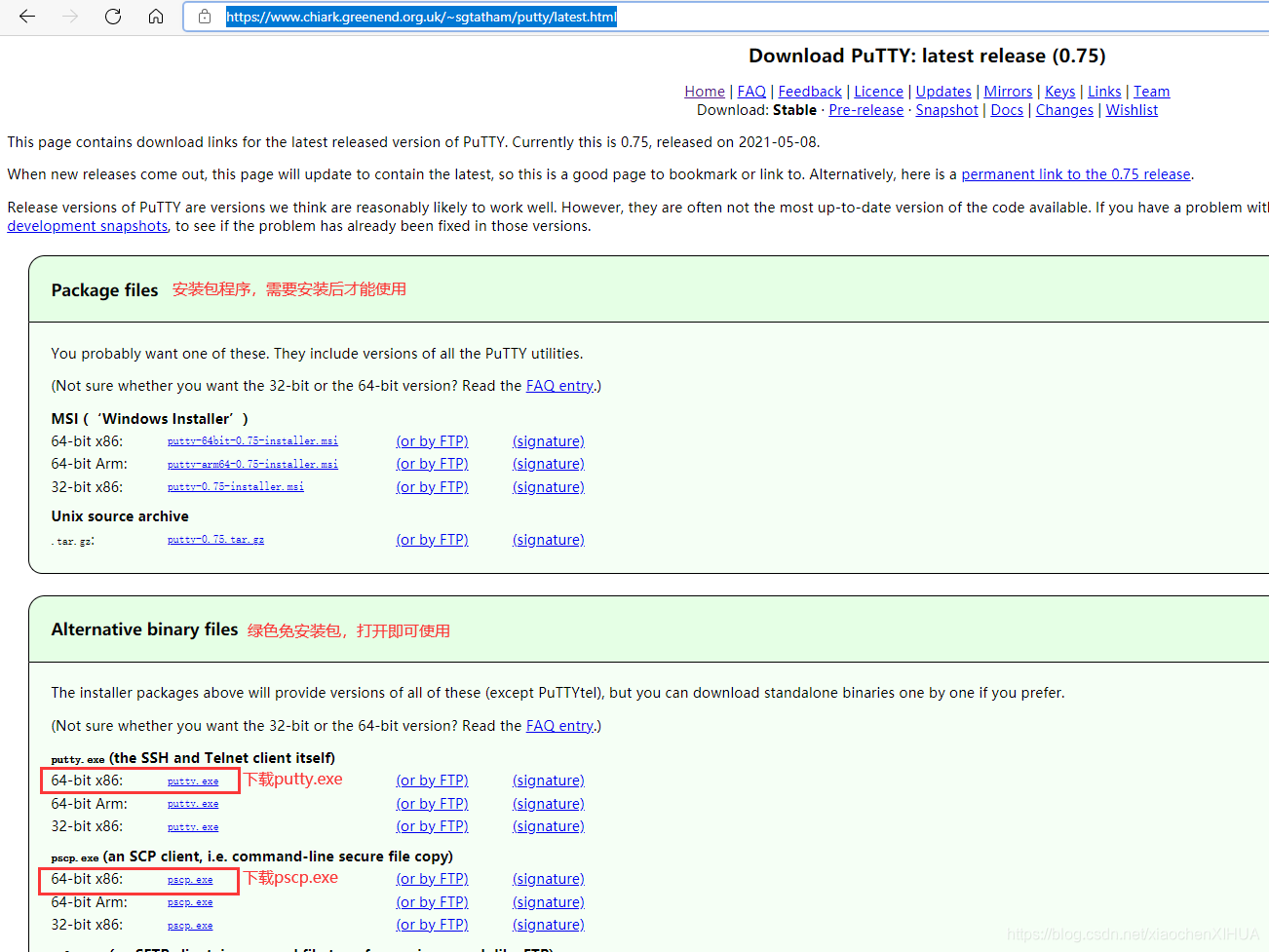Image resolution: width=1269 pixels, height=952 pixels.
Task: Open the Licence link
Action: tap(878, 92)
